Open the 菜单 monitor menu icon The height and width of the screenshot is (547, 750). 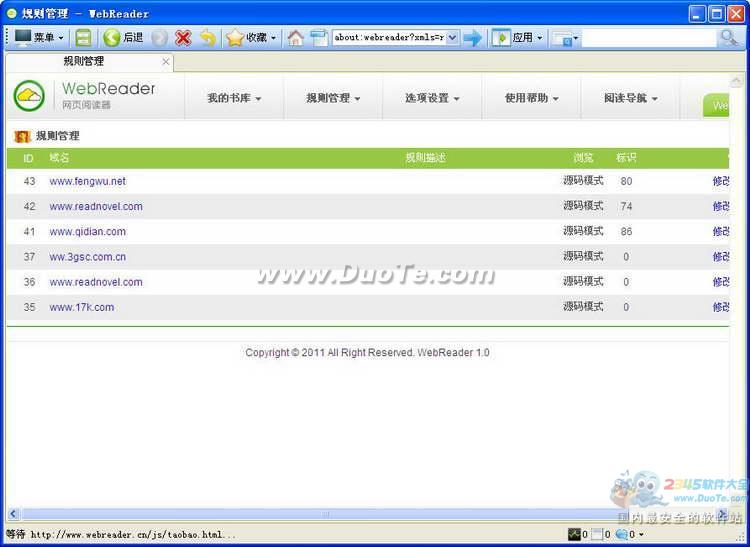coord(22,37)
